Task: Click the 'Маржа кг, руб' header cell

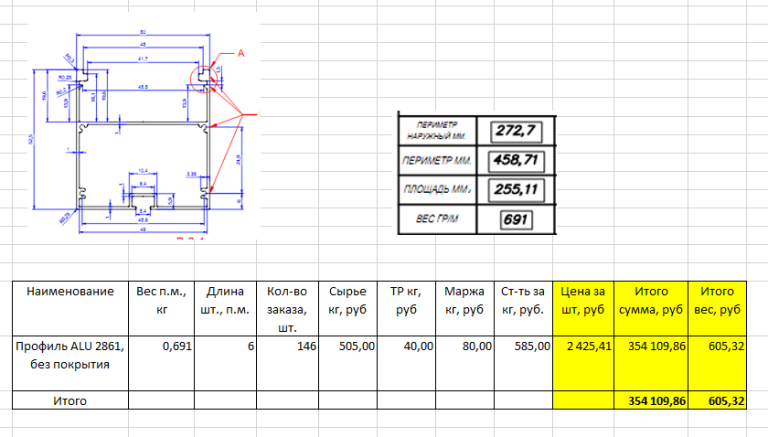Action: click(465, 309)
